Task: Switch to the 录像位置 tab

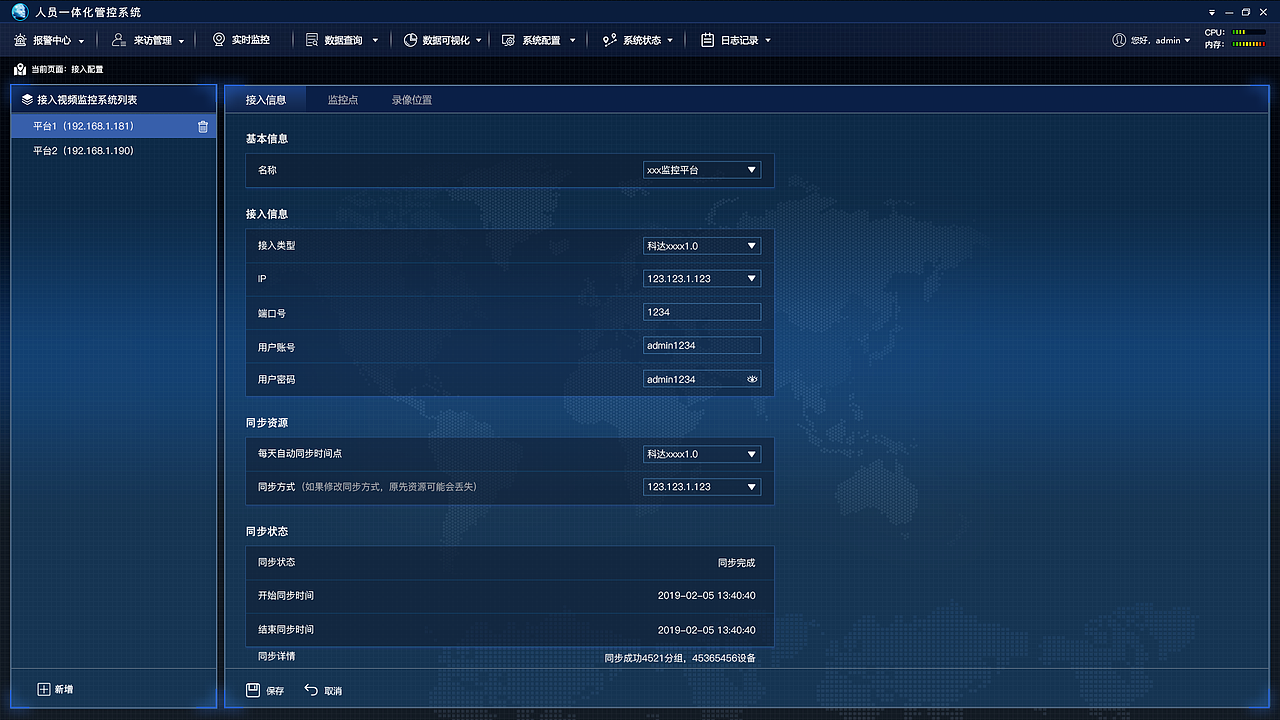Action: pos(412,100)
